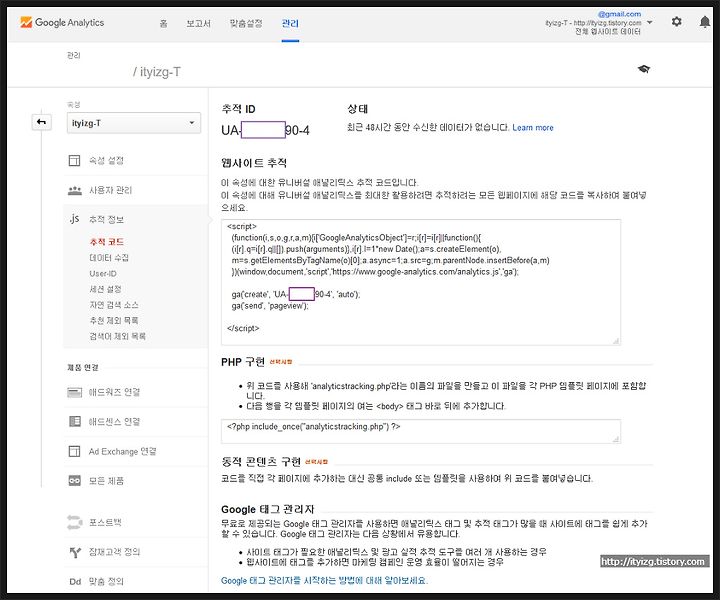720x600 pixels.
Task: Open the 자연 검색 소스 submenu item
Action: [x=114, y=305]
